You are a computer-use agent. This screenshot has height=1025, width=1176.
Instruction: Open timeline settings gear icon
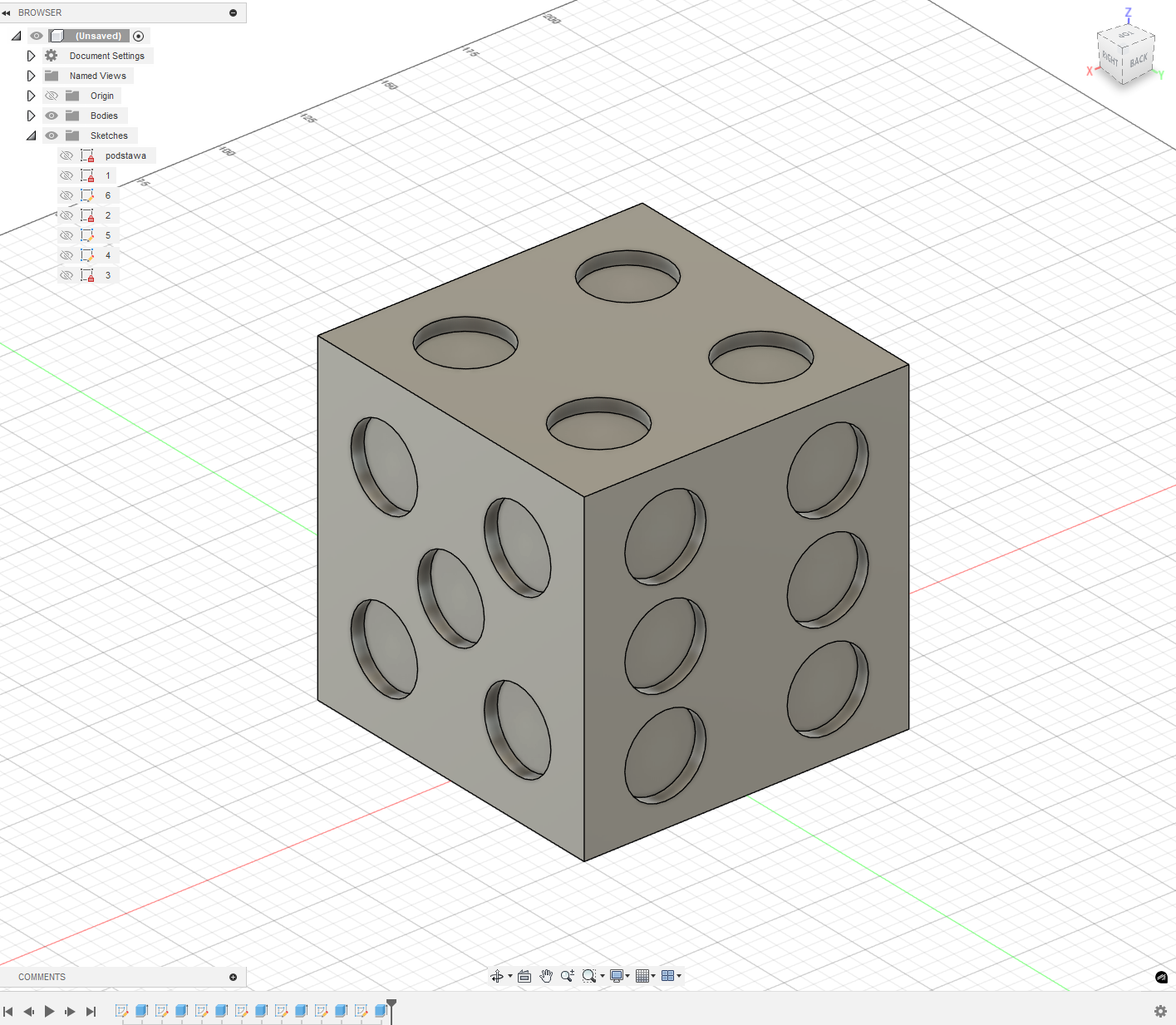click(1160, 1011)
